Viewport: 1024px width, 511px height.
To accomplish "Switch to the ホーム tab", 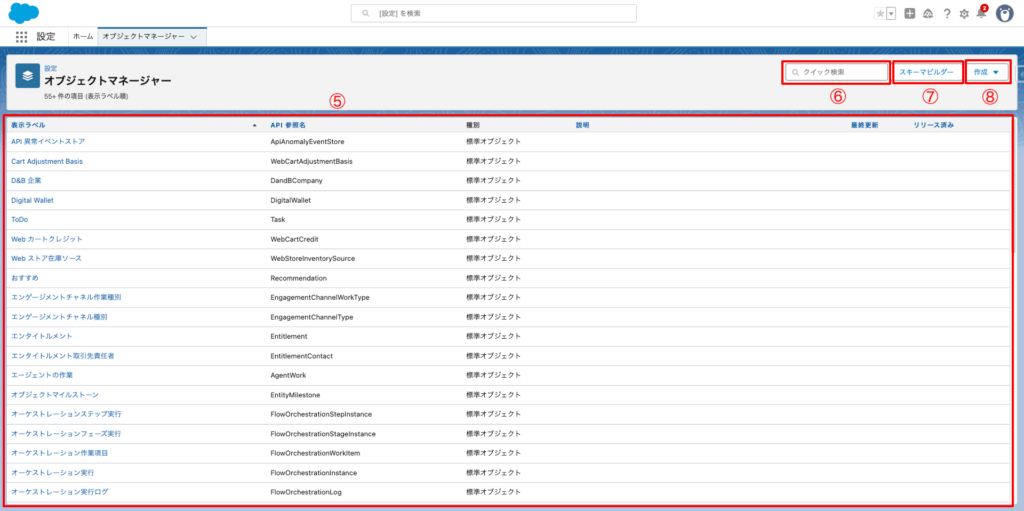I will pos(83,36).
